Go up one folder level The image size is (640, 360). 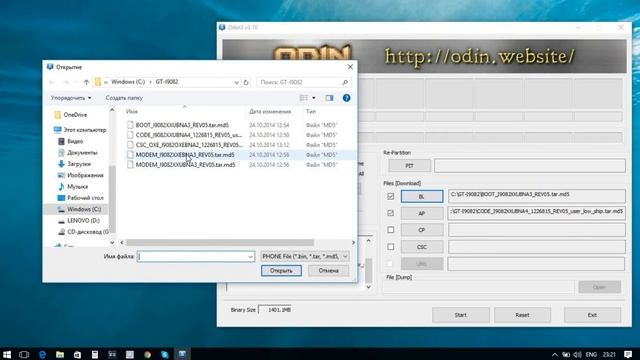tap(86, 82)
